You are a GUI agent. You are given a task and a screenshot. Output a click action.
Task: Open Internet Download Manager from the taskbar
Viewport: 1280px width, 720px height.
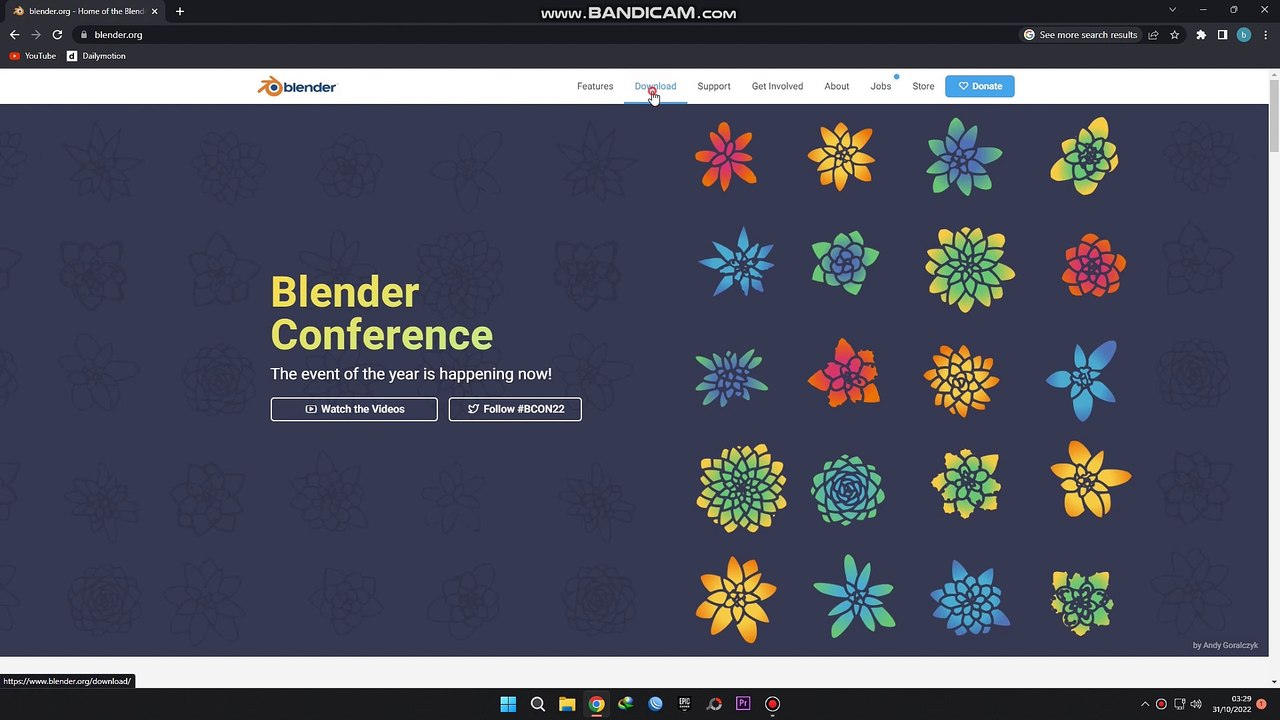point(626,704)
